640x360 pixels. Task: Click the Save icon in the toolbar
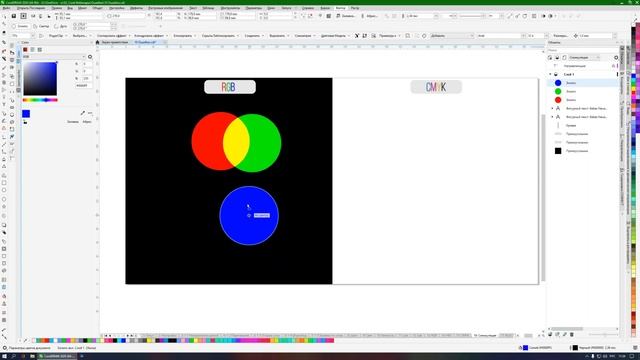(13, 16)
